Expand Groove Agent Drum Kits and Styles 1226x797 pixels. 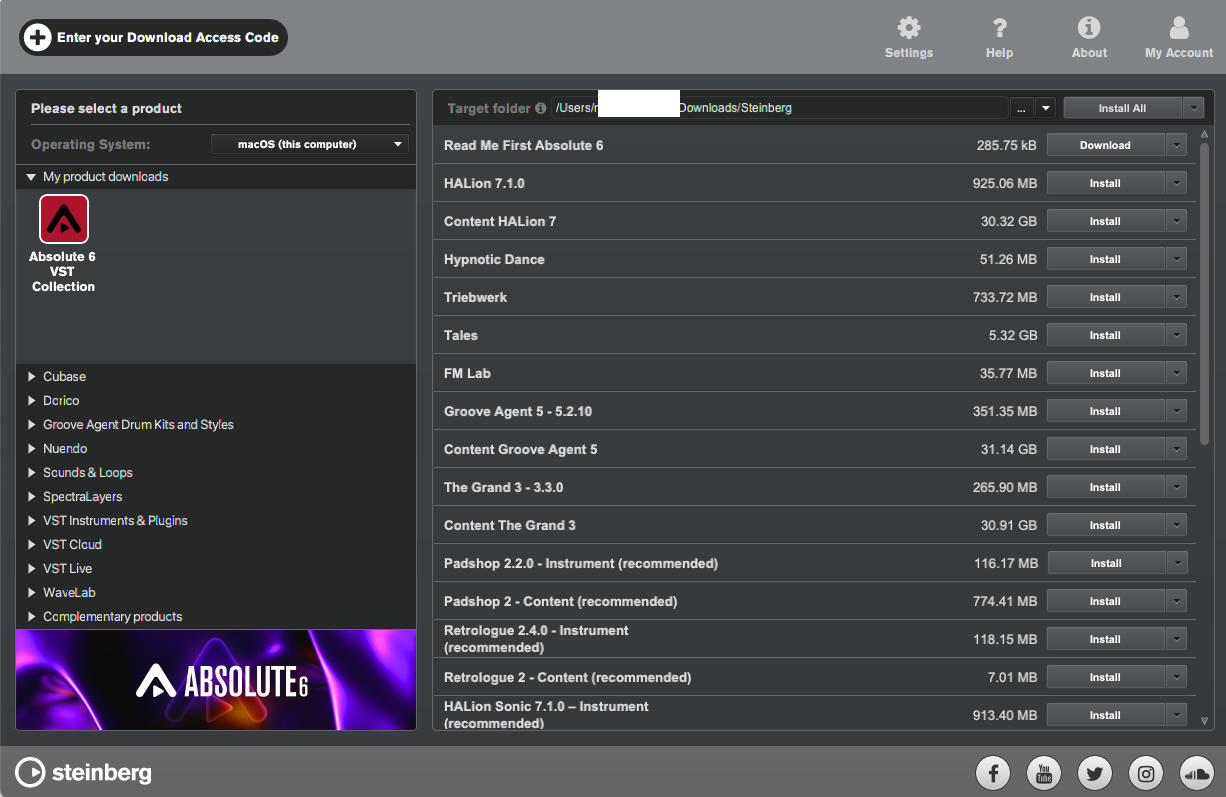[32, 425]
